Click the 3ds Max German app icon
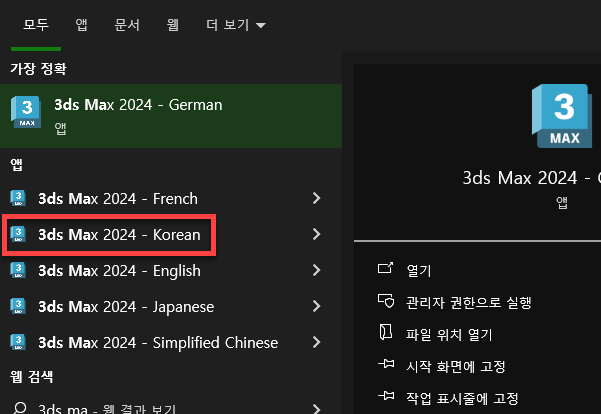The width and height of the screenshot is (601, 414). (26, 112)
